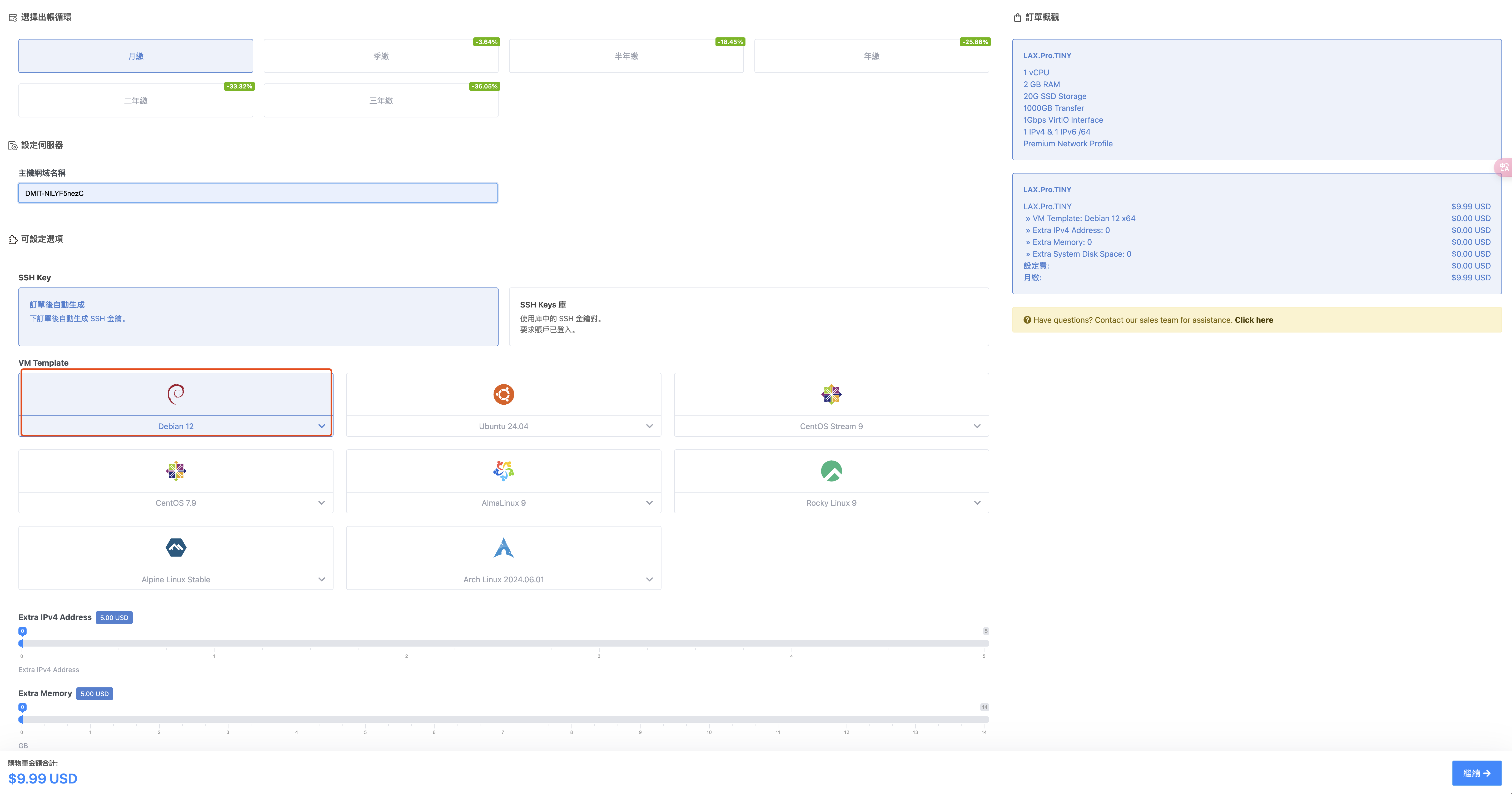
Task: Choose the 年繳 annual billing cycle
Action: pos(871,56)
